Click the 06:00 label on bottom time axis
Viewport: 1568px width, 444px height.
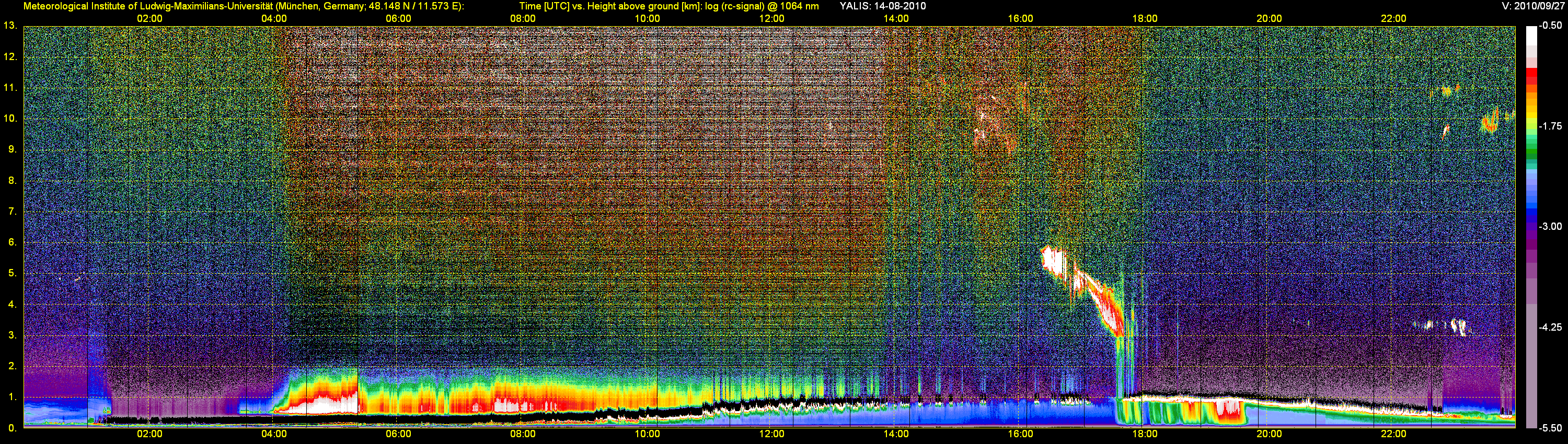(398, 434)
